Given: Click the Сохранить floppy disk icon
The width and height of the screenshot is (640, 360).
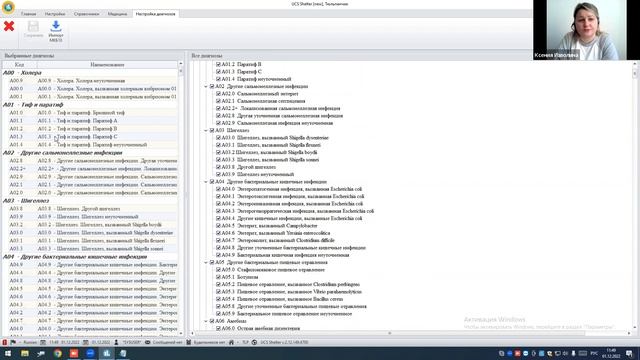Looking at the screenshot, I should click(33, 27).
